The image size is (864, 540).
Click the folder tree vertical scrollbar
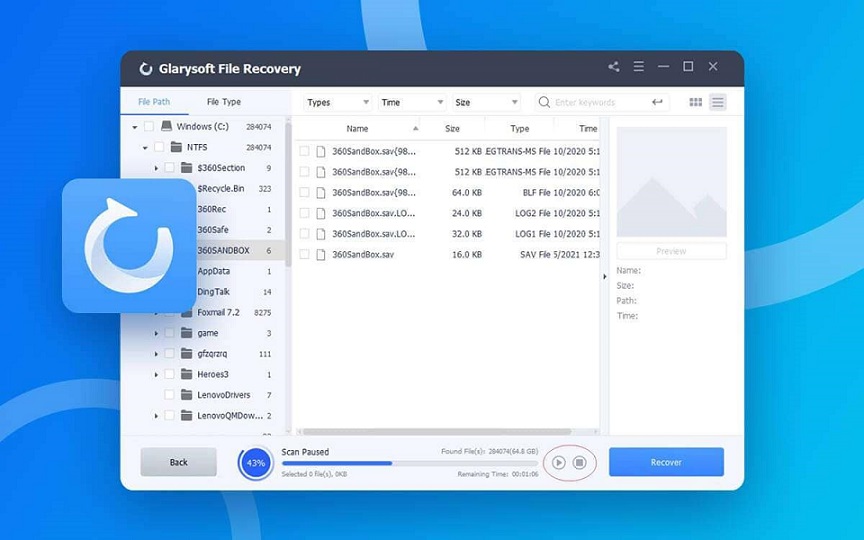click(288, 195)
